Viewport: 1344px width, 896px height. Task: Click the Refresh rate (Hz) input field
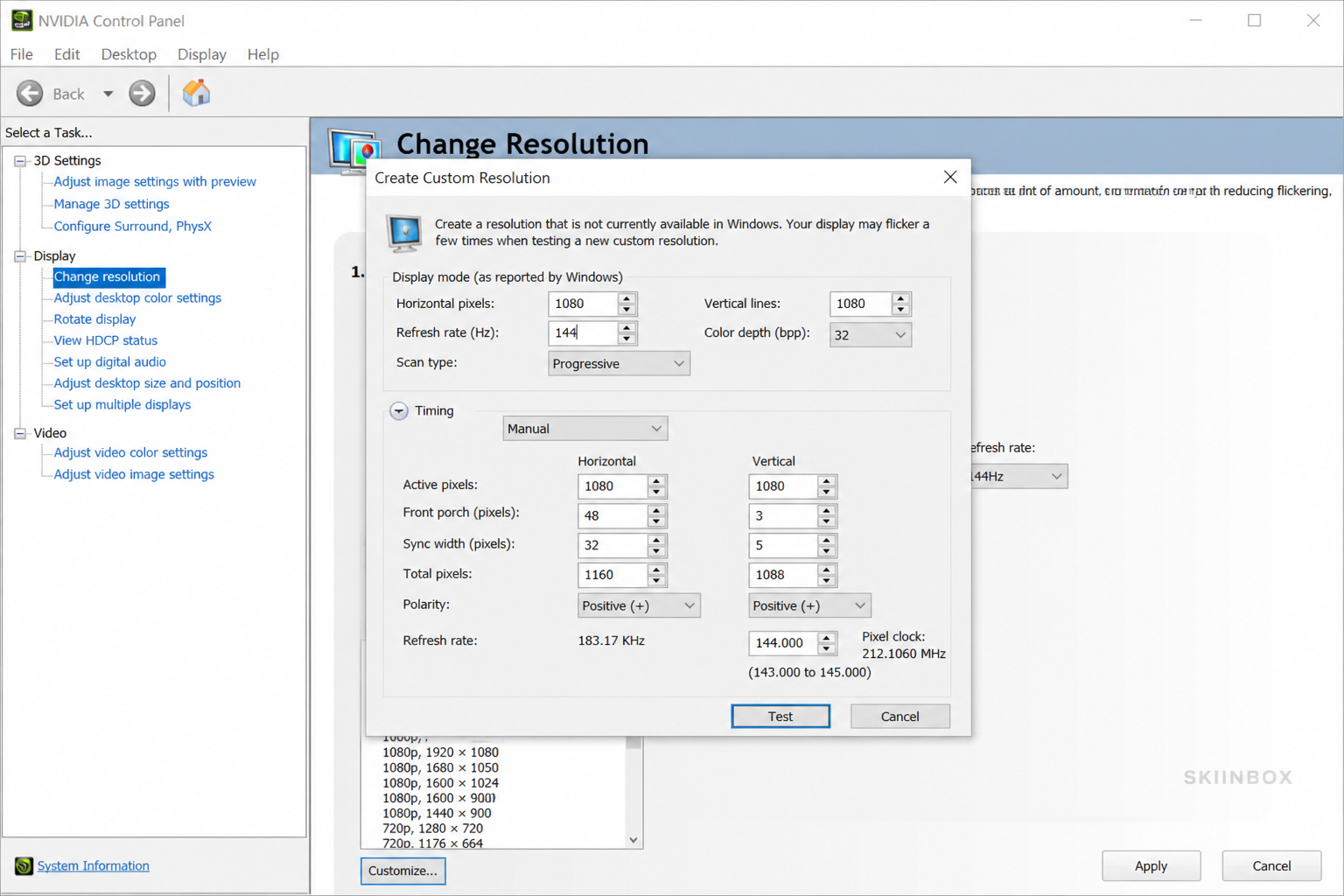[x=583, y=332]
